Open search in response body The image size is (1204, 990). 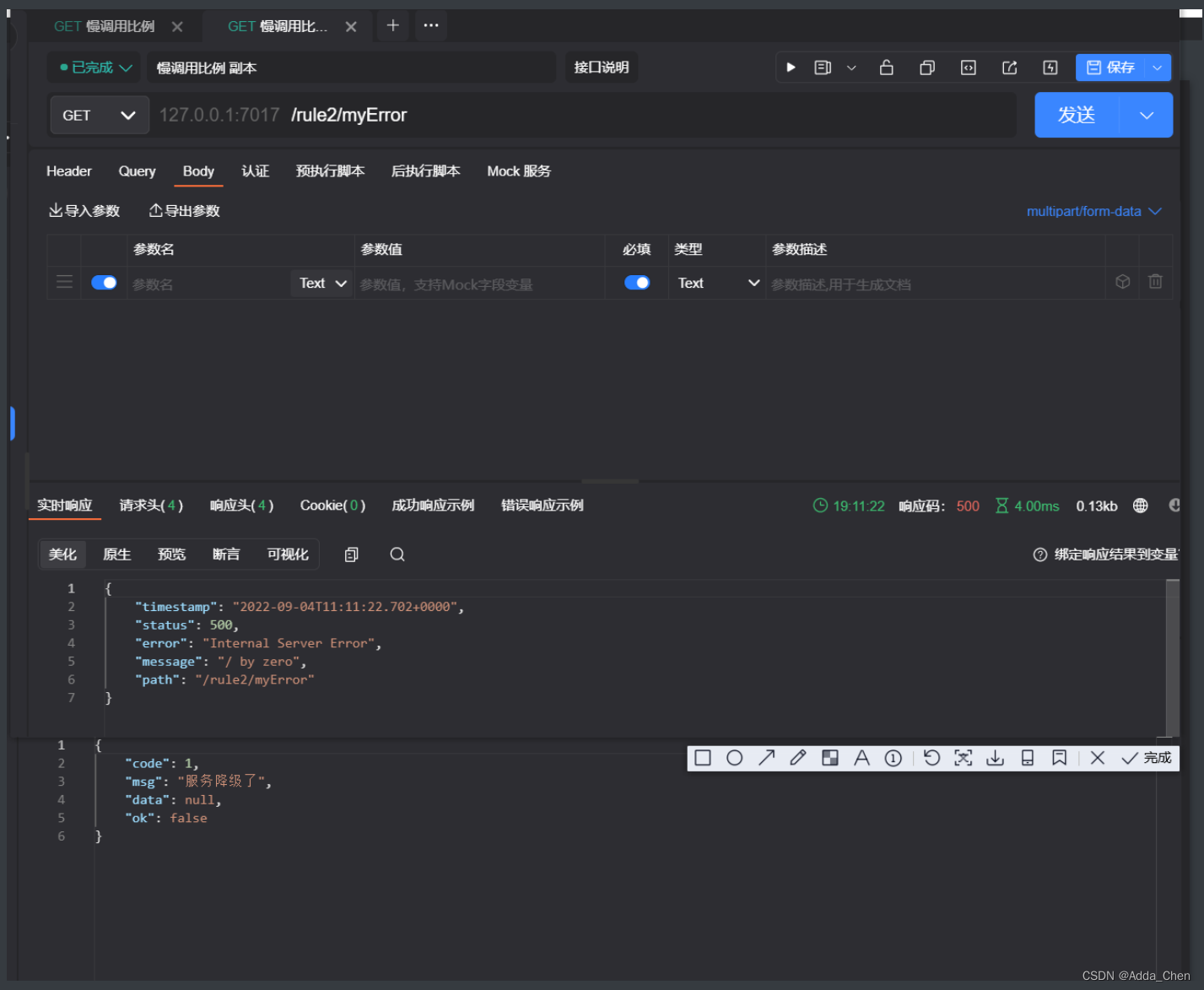(397, 555)
